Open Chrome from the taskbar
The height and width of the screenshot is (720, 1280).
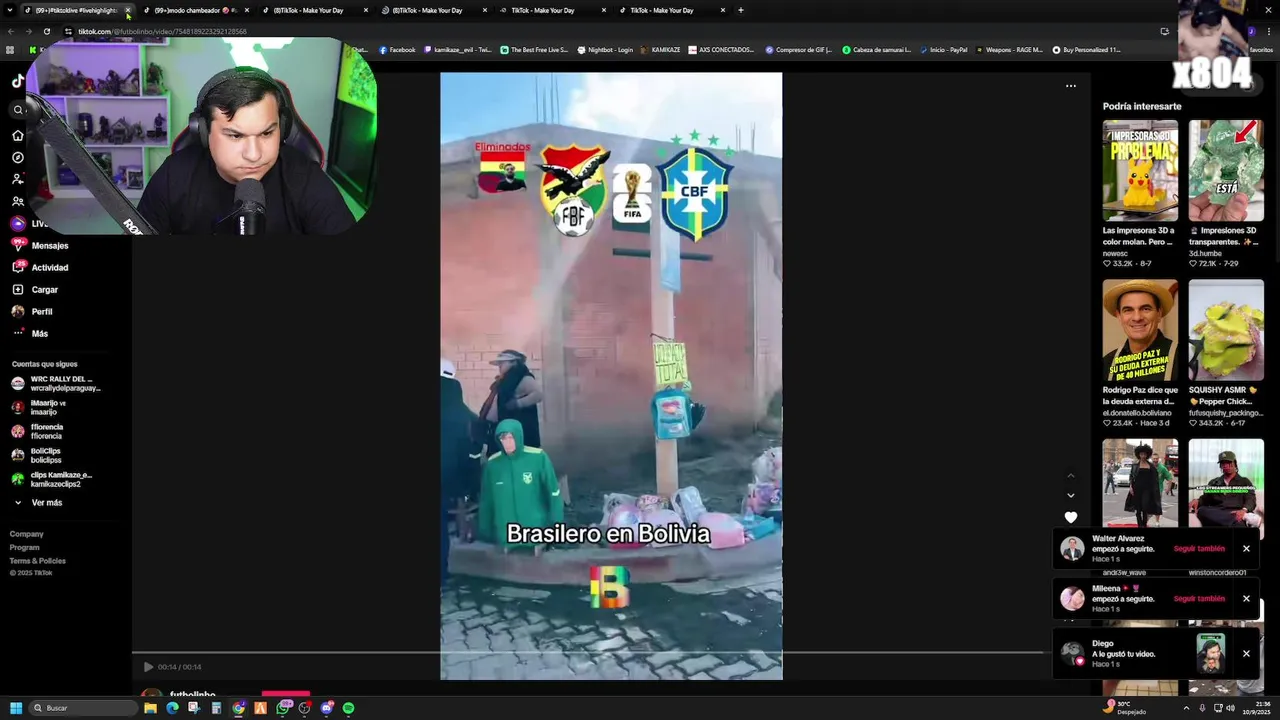(x=238, y=708)
